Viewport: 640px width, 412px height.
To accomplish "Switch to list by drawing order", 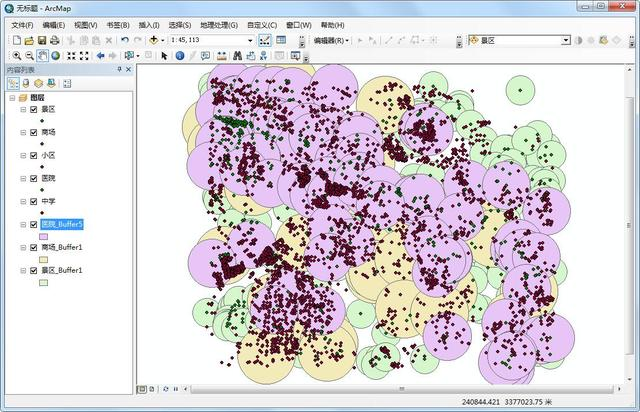I will (x=13, y=83).
